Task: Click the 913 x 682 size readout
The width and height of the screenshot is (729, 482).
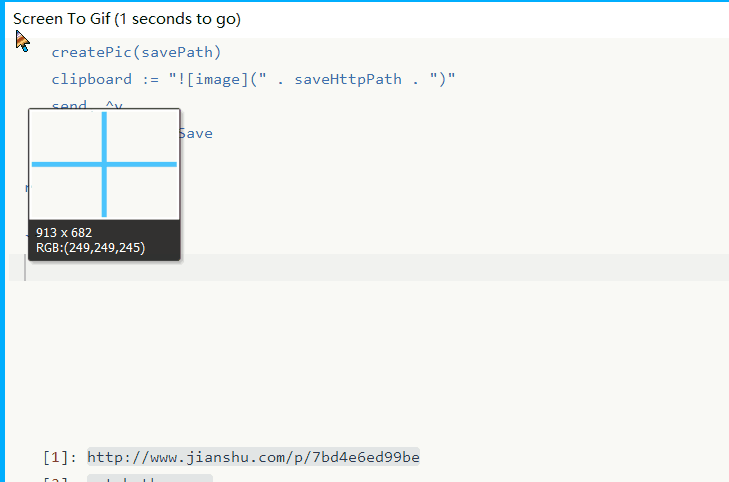Action: coord(64,233)
